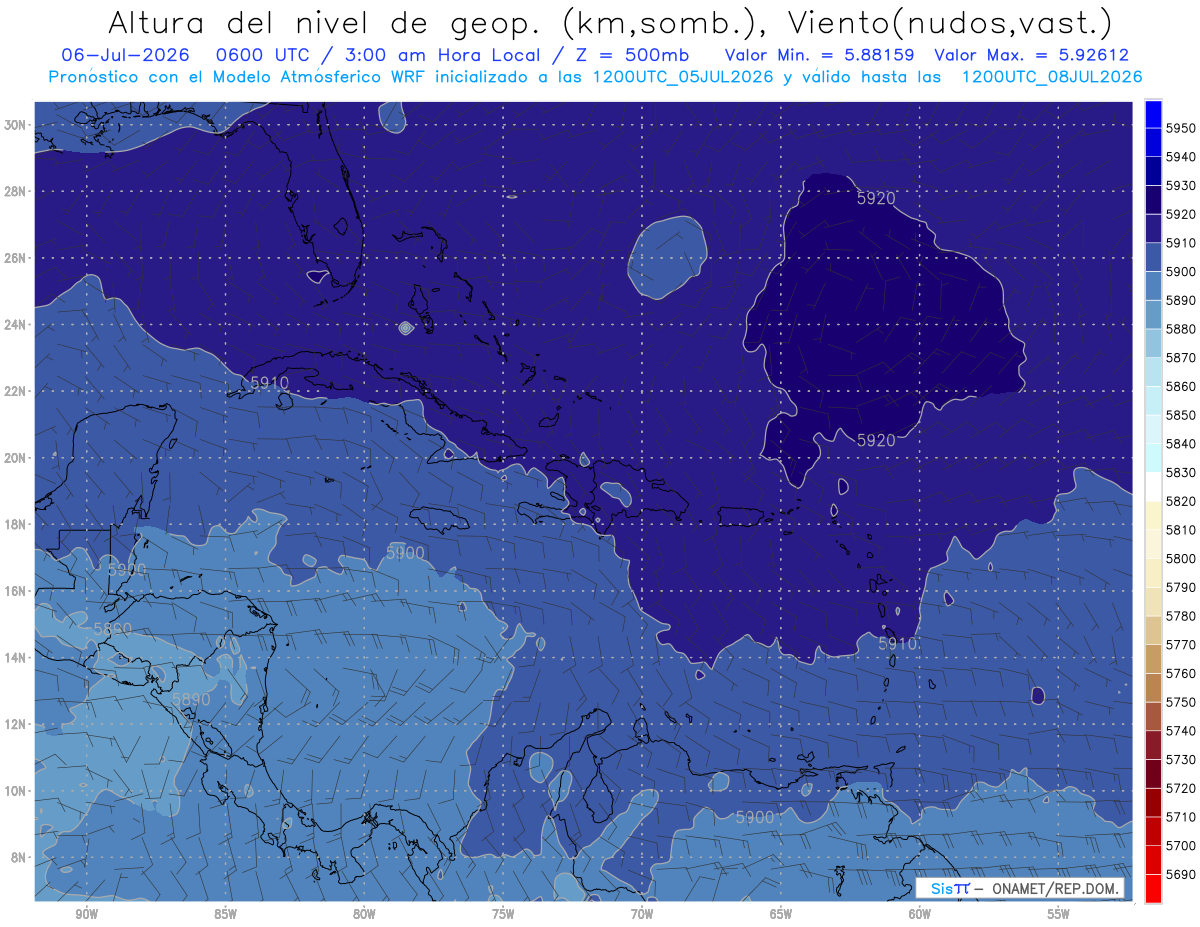Click the 5920 contour label near 28N
This screenshot has height=927, width=1200.
[876, 199]
